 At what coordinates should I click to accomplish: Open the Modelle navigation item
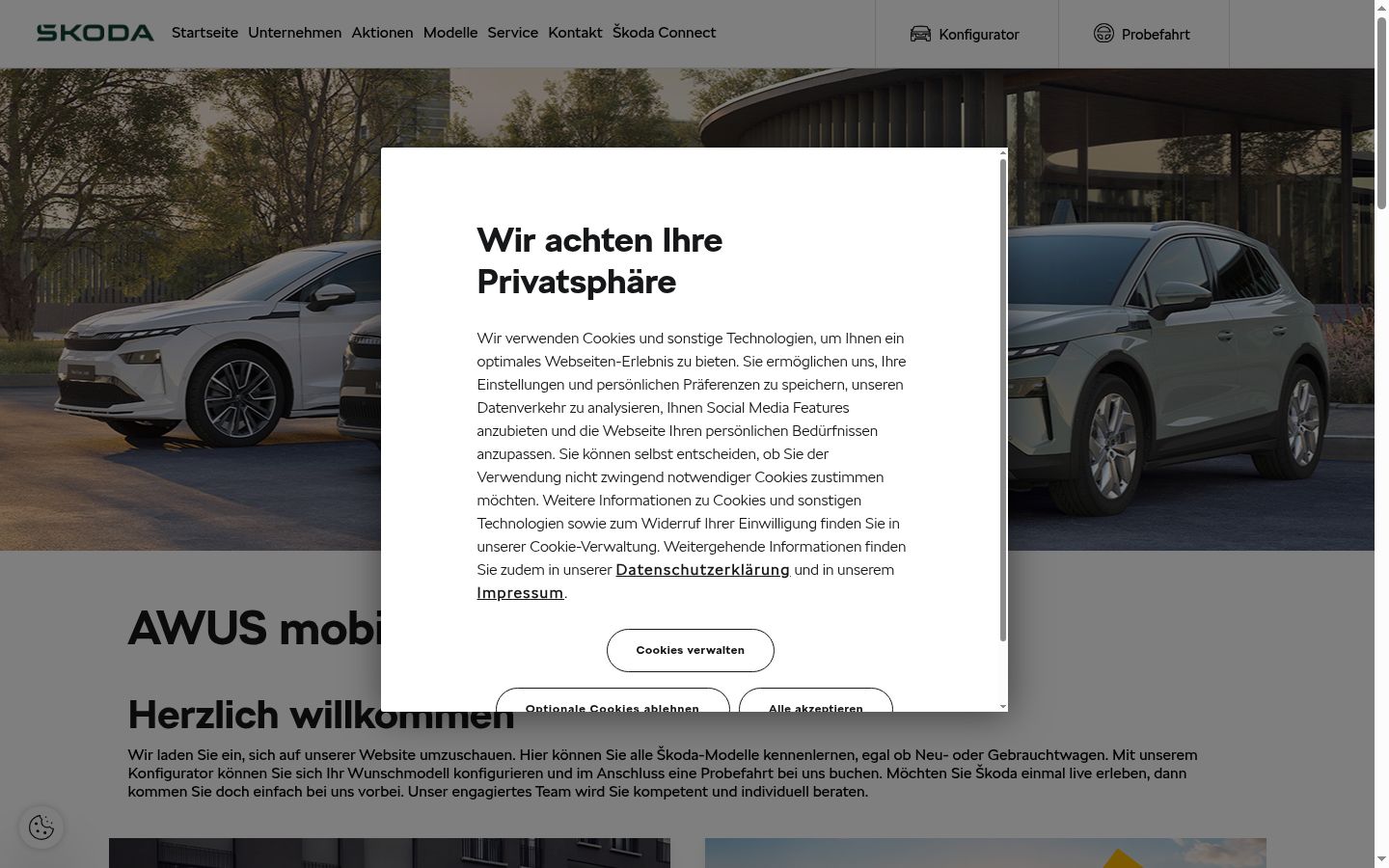[x=450, y=33]
